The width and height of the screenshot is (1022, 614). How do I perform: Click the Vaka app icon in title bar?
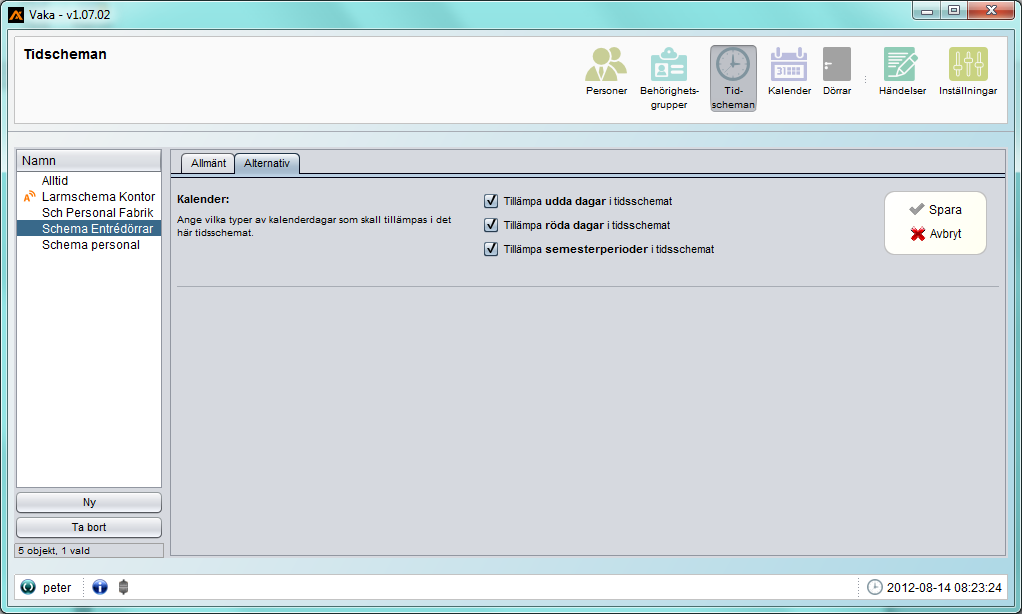pos(16,14)
